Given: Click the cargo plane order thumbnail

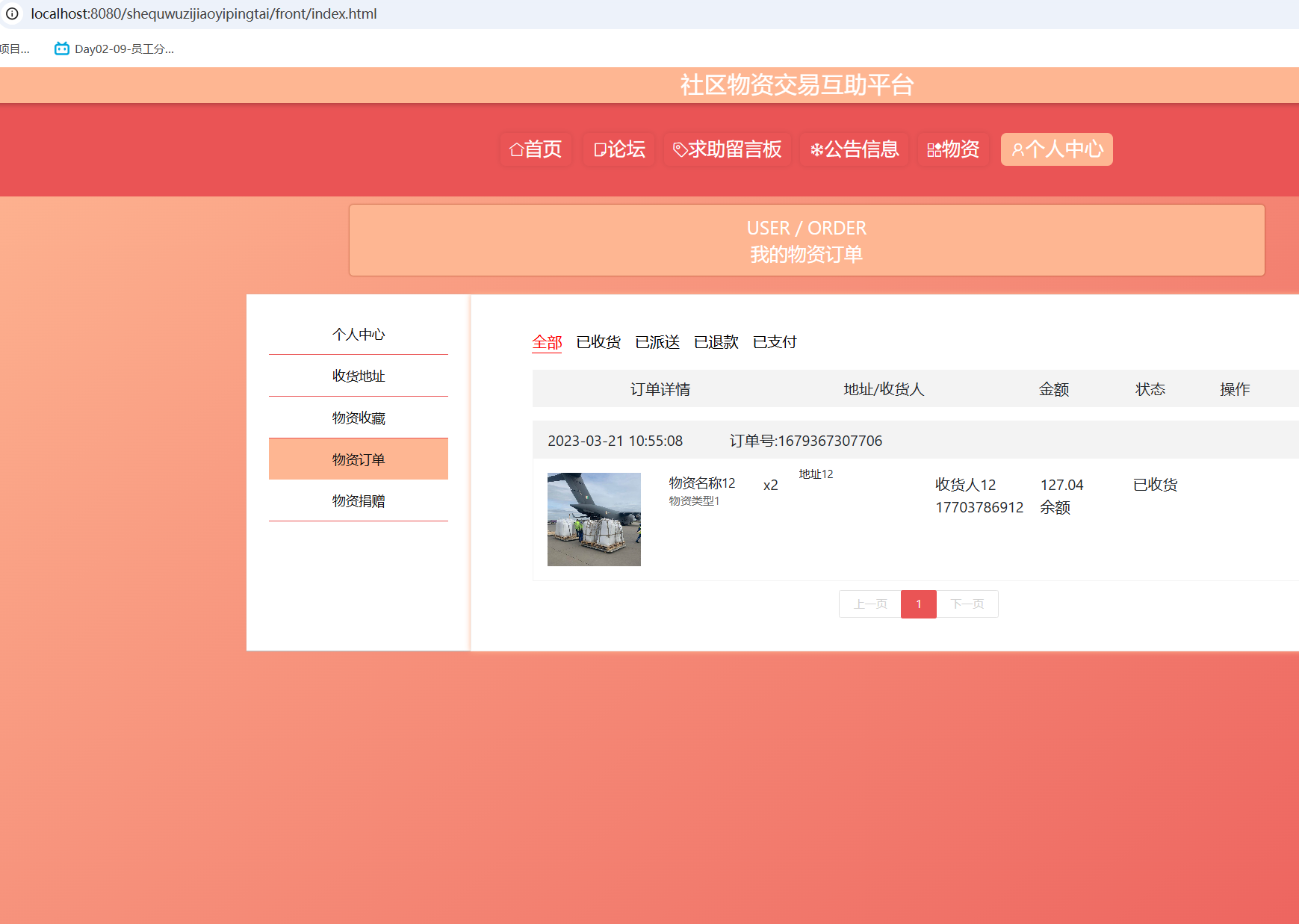Looking at the screenshot, I should [x=594, y=519].
